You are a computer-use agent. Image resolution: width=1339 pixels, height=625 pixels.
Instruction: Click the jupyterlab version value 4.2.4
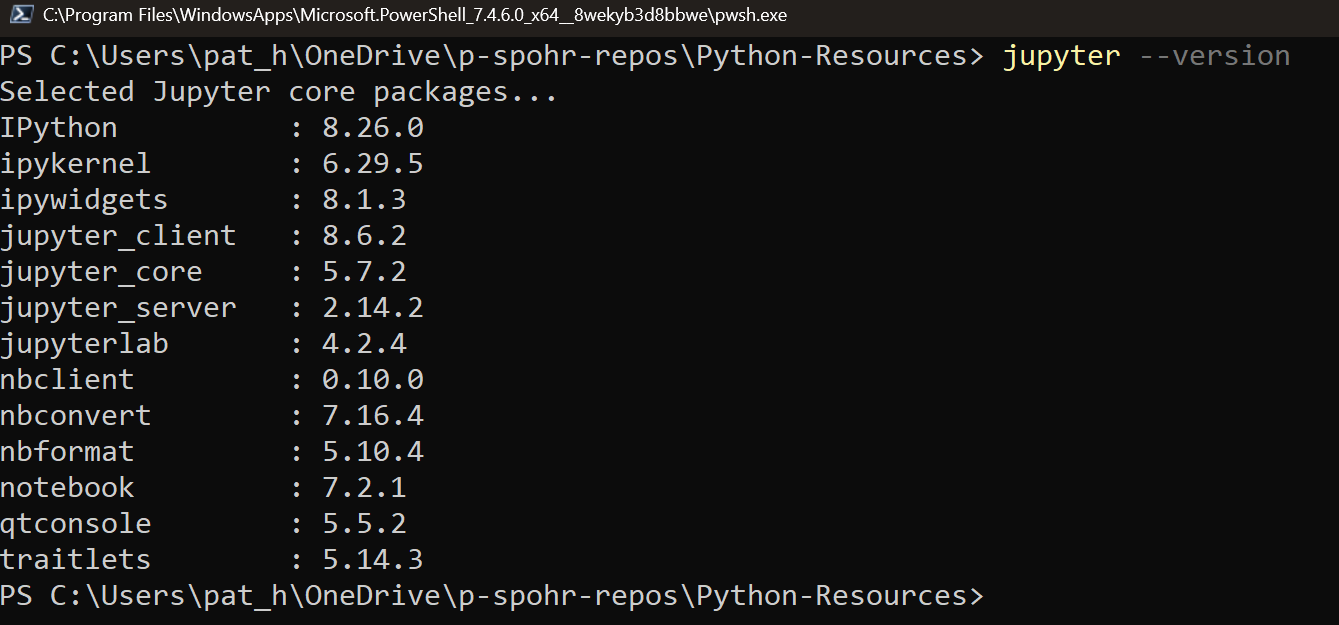pyautogui.click(x=364, y=344)
